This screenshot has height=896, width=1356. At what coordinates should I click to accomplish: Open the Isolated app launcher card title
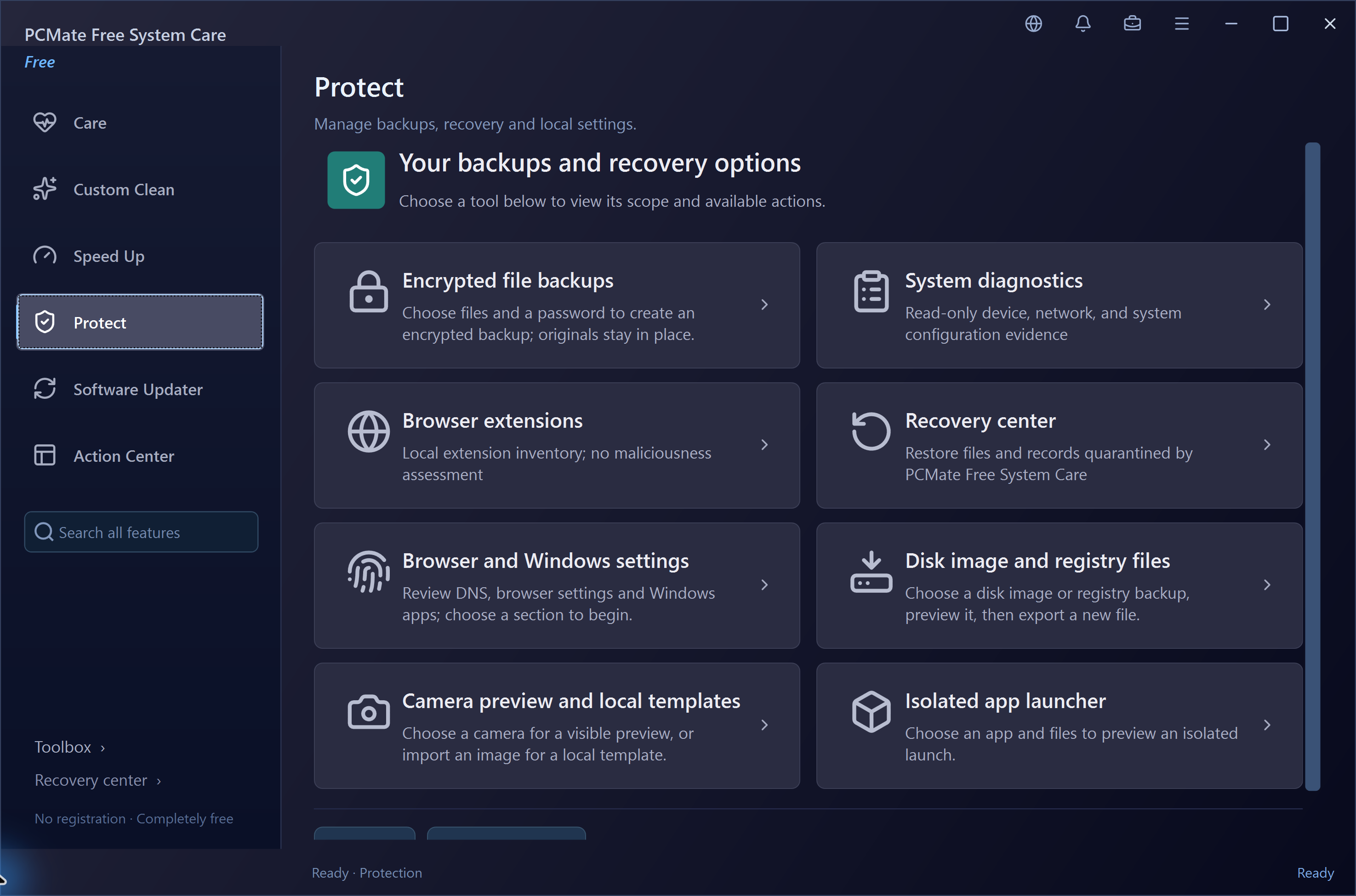pyautogui.click(x=1005, y=701)
